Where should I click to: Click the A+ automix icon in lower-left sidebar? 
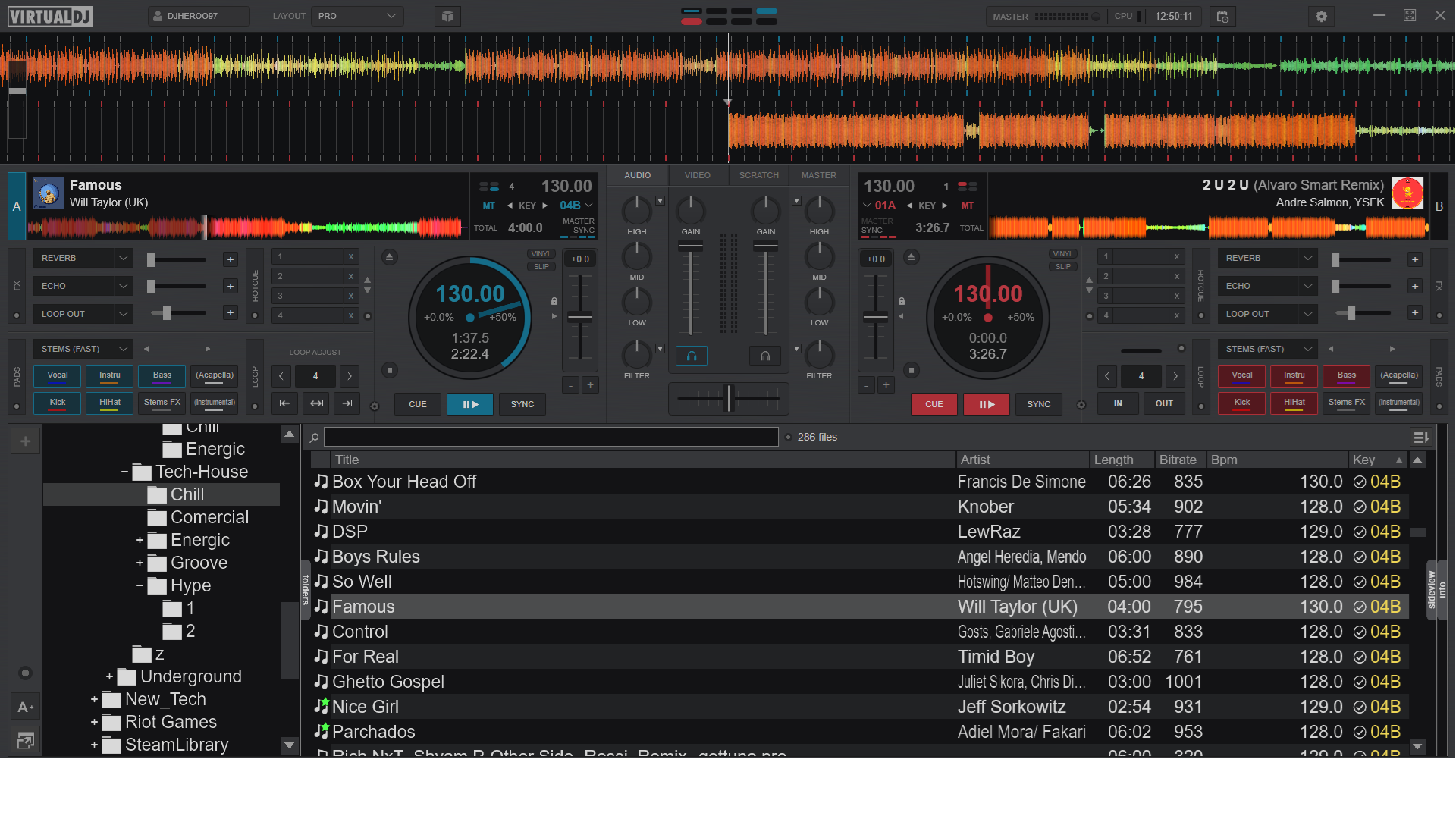pos(25,707)
